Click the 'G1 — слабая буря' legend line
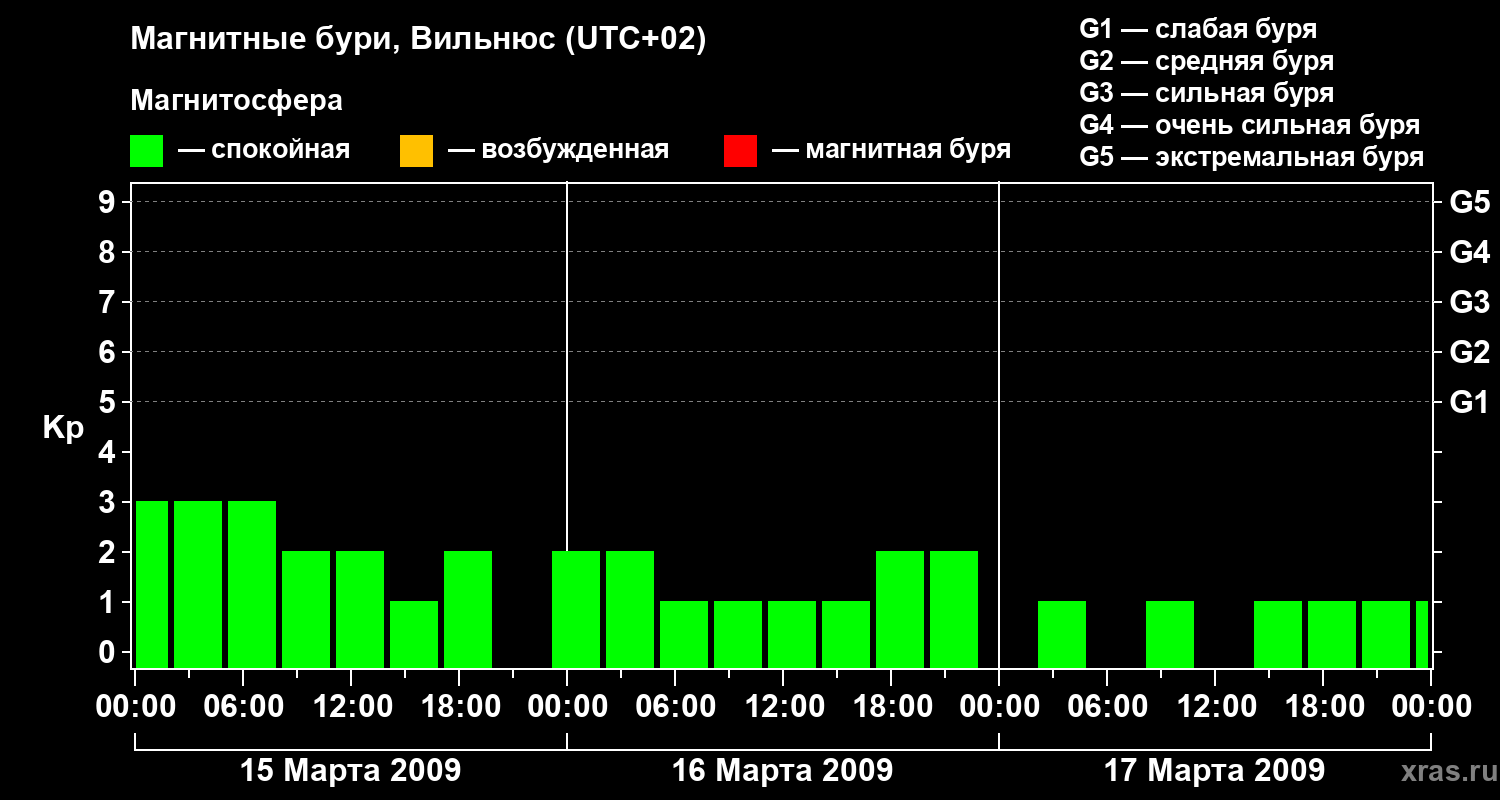 click(1198, 28)
